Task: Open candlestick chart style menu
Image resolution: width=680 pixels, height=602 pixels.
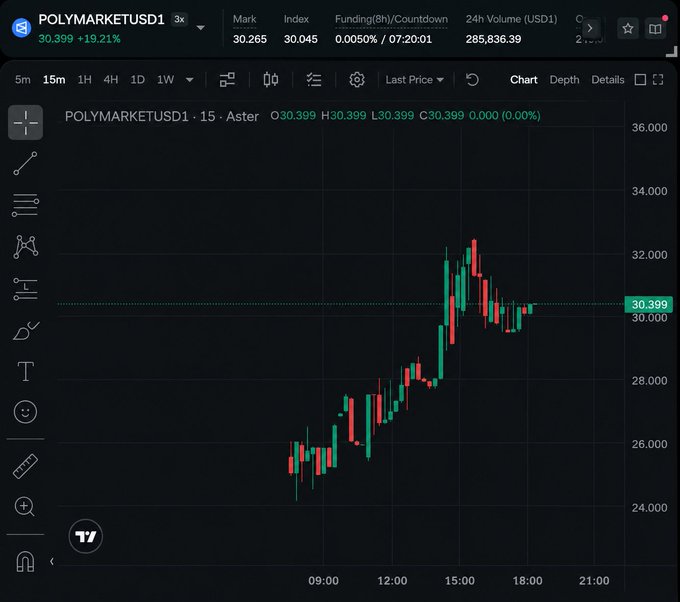Action: click(x=271, y=80)
